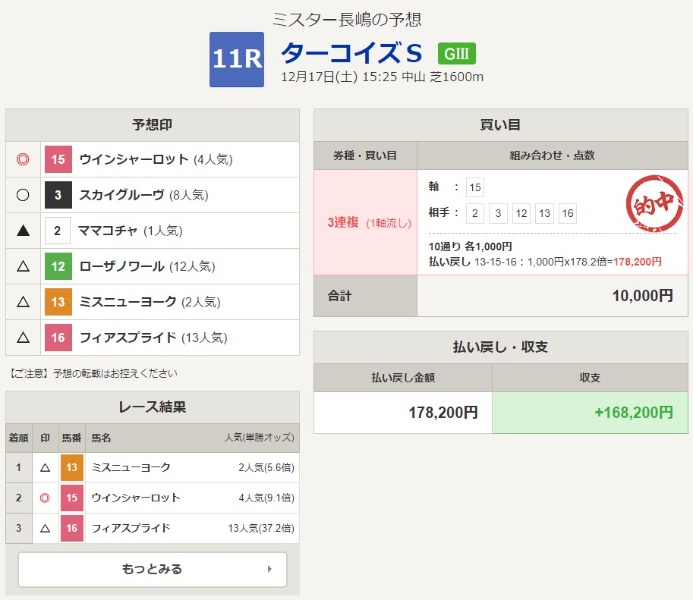693x600 pixels.
Task: Click number 13 badge in レース結果 row 1
Action: coord(72,467)
